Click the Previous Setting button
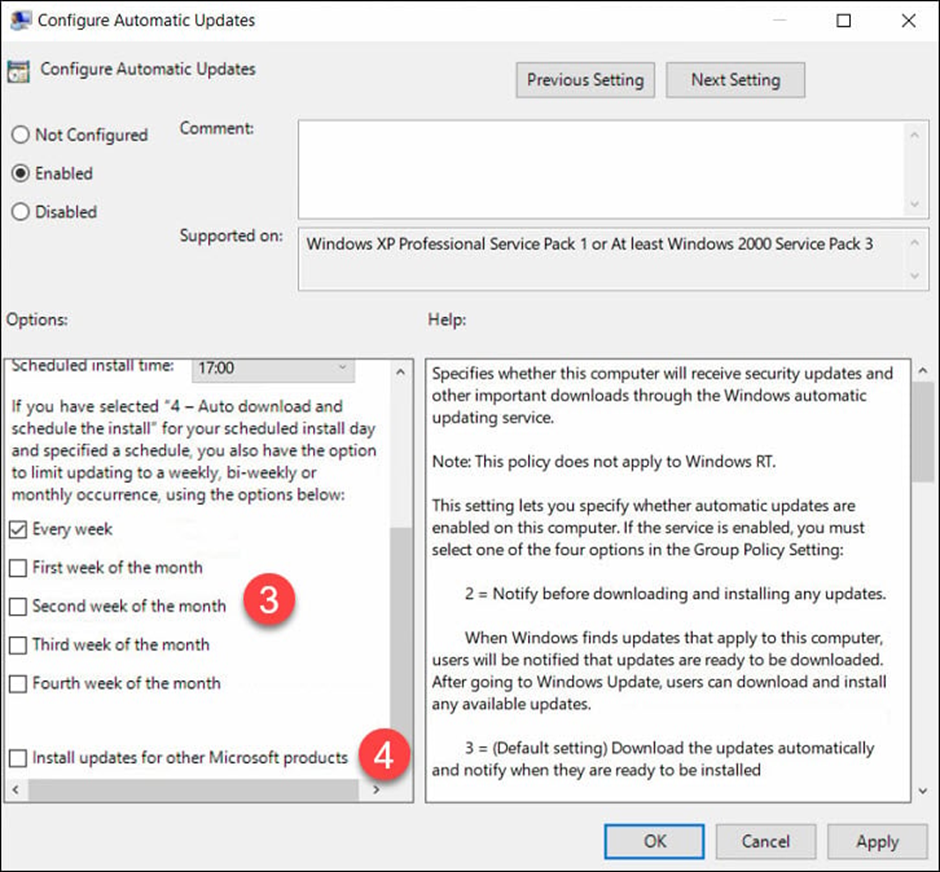This screenshot has height=872, width=940. (584, 80)
